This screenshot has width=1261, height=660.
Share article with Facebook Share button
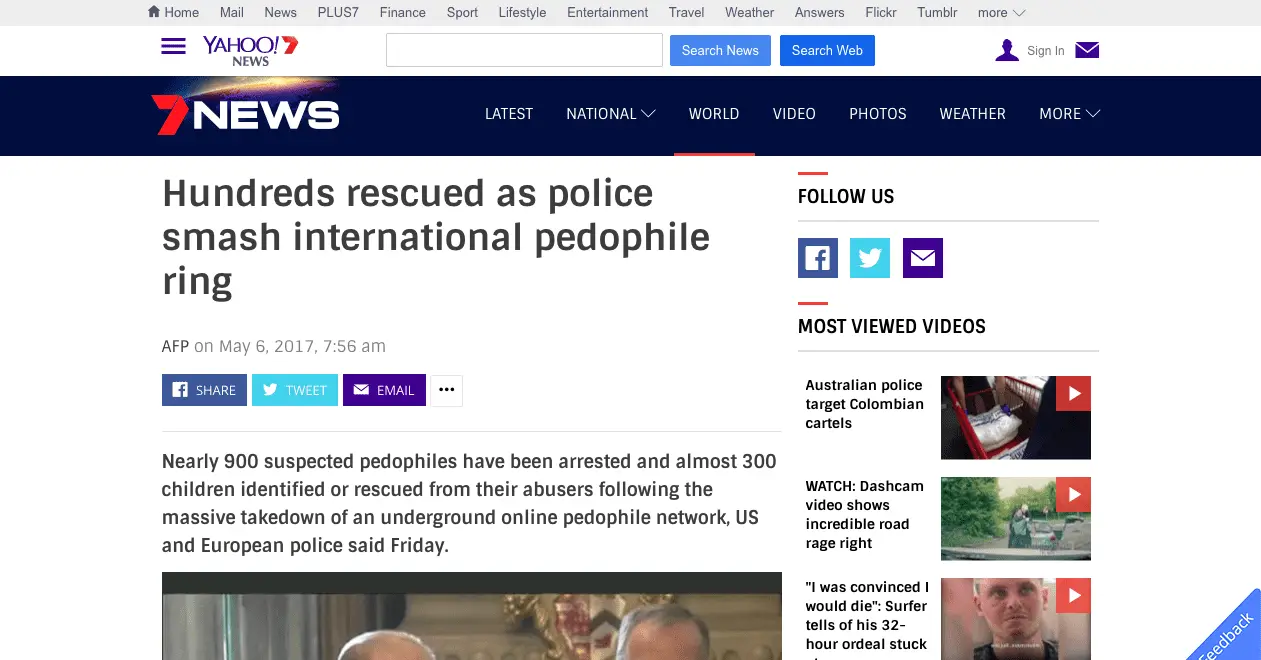[205, 390]
